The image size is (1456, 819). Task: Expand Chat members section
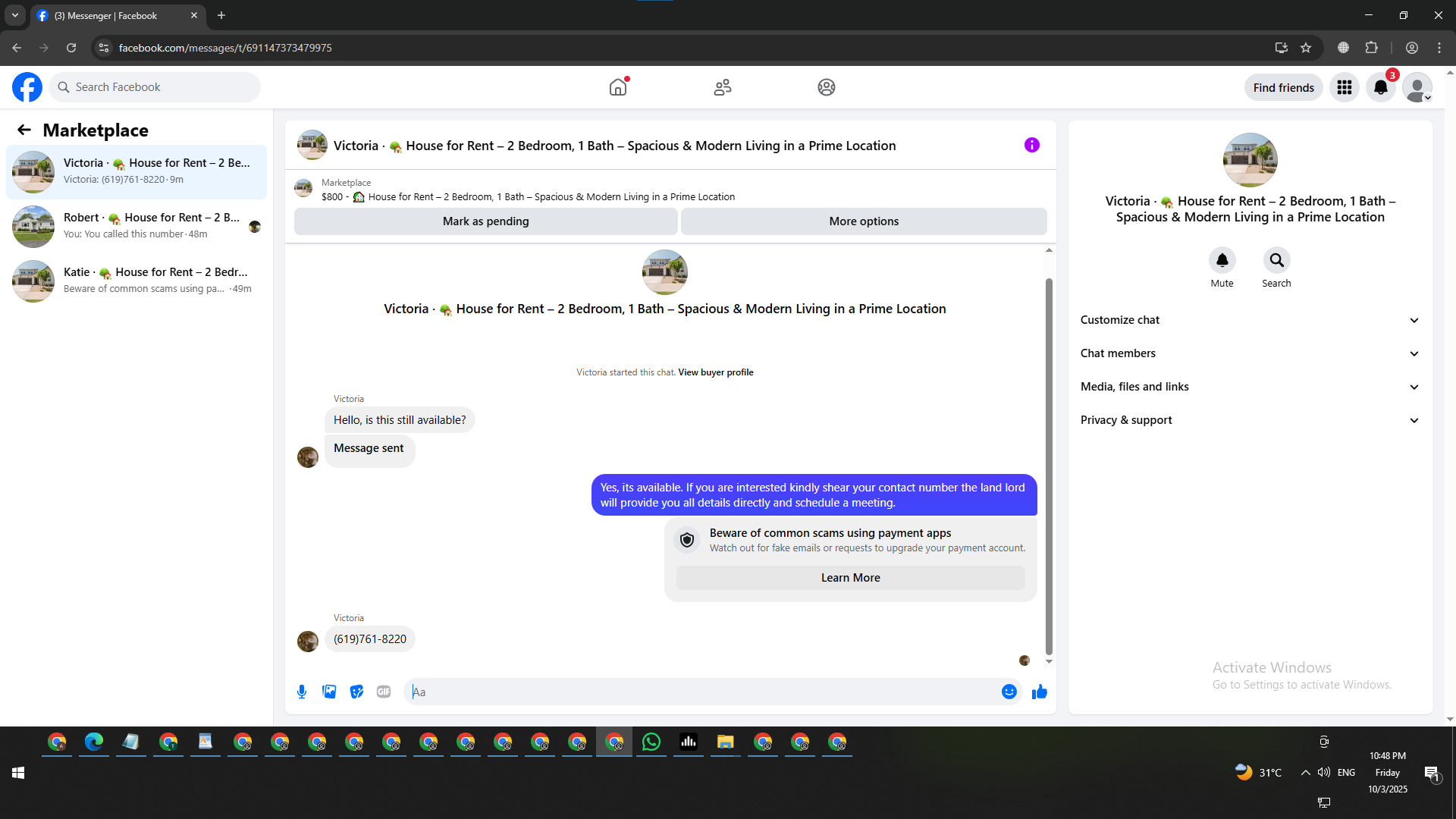tap(1250, 353)
